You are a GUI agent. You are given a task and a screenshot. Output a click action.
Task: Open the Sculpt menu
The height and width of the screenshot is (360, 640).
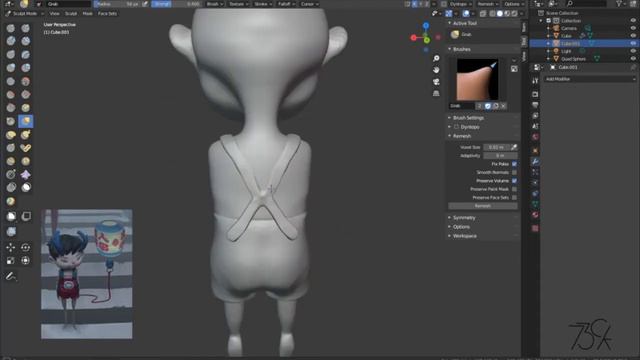[x=71, y=13]
